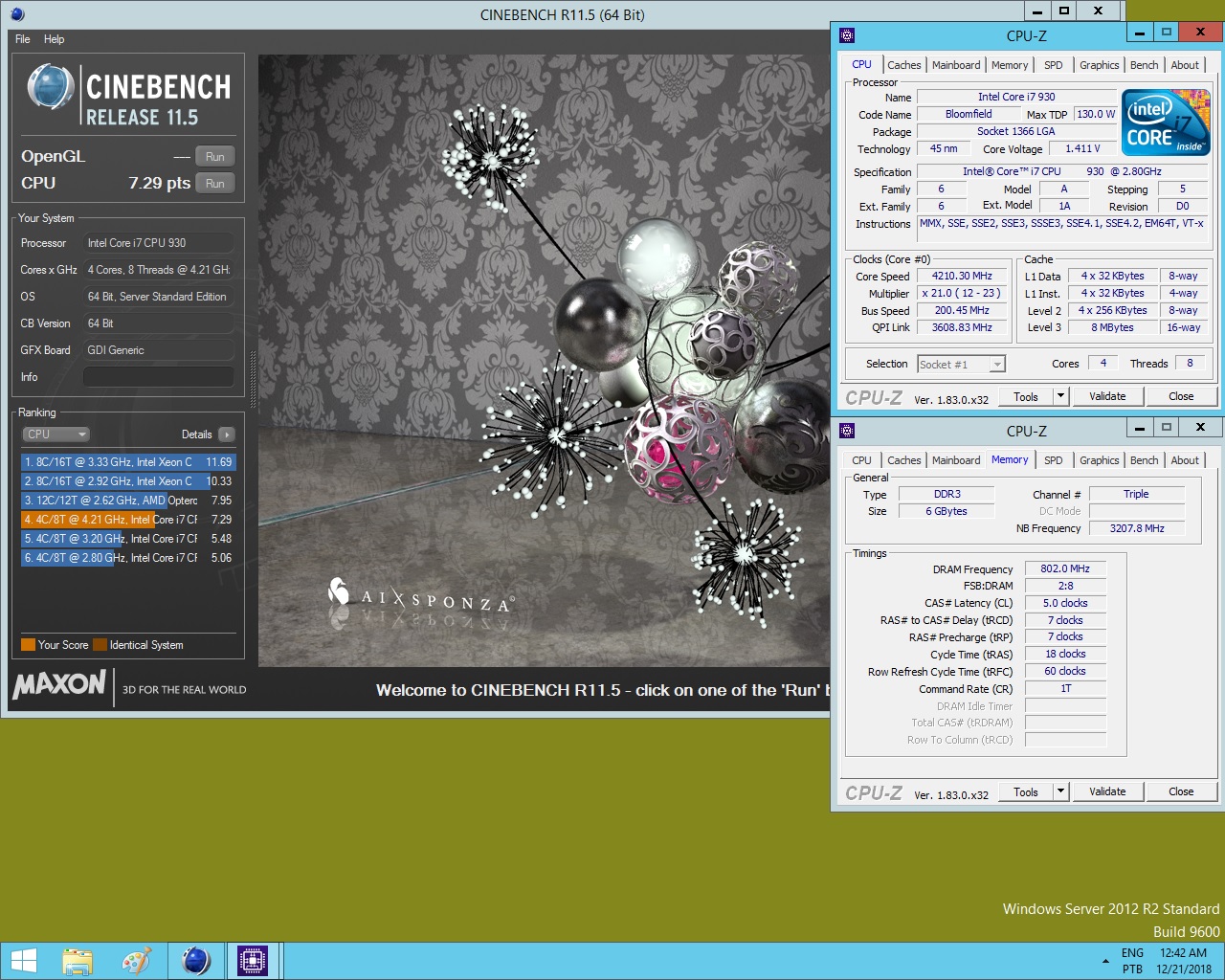The height and width of the screenshot is (980, 1225).
Task: Open File Explorer from the taskbar
Action: tap(78, 961)
